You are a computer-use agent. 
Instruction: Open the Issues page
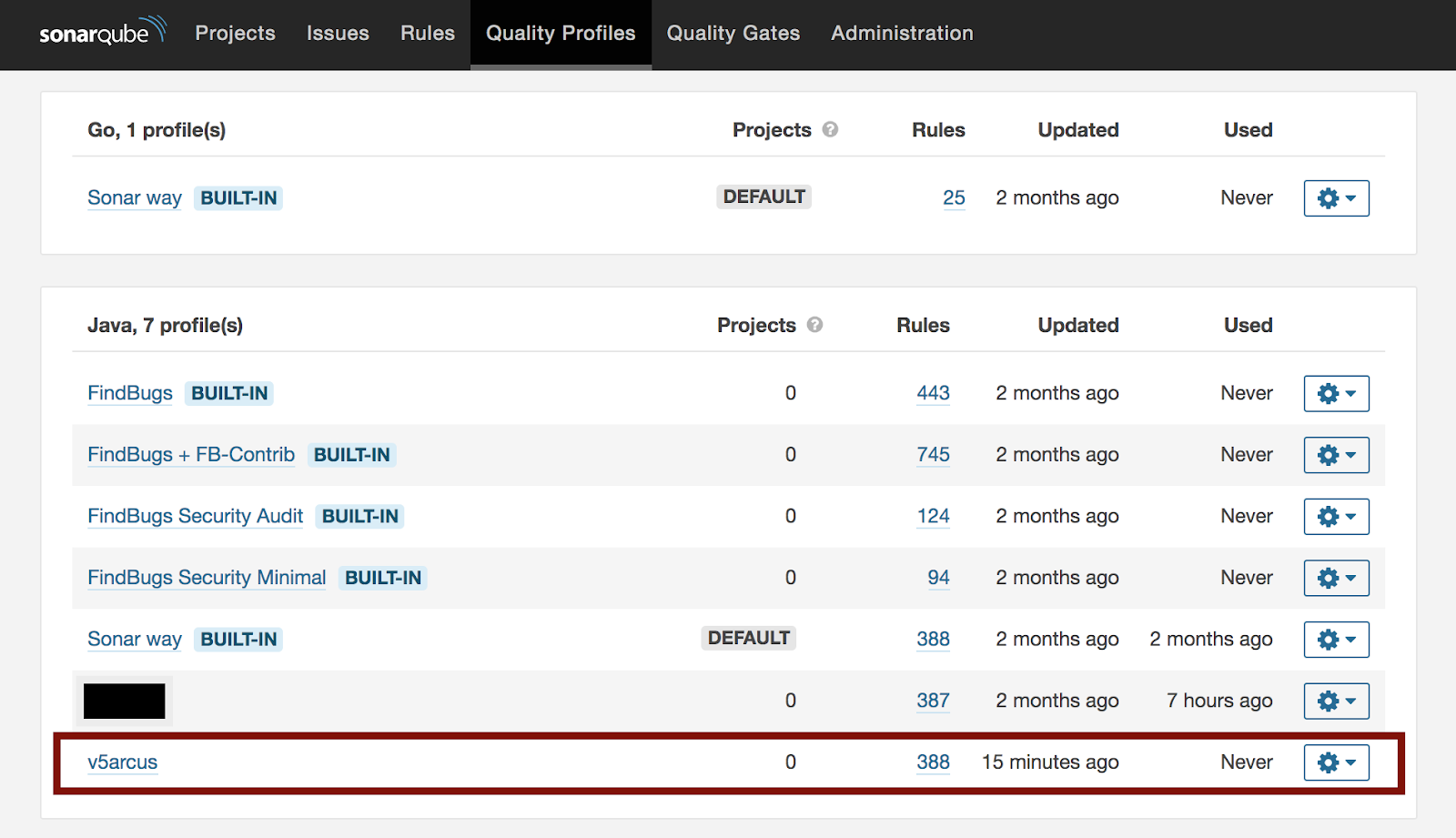[338, 33]
